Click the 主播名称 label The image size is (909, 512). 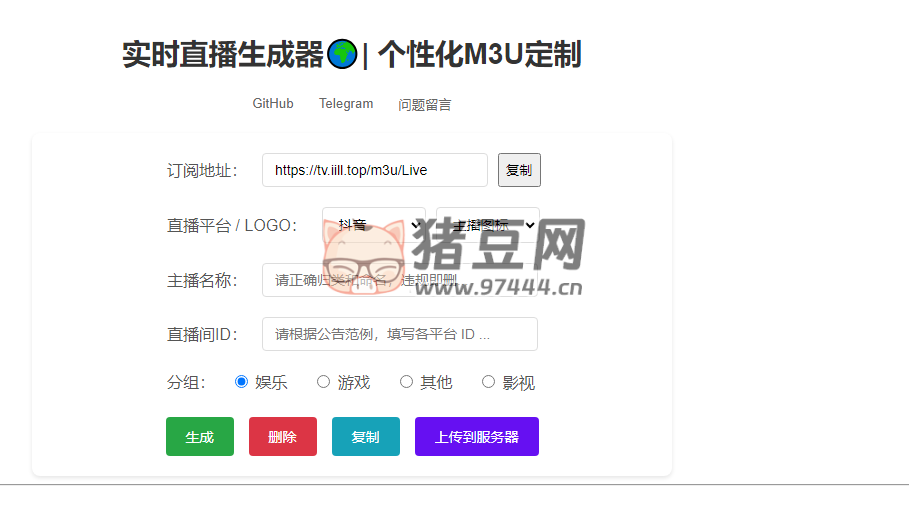(202, 281)
